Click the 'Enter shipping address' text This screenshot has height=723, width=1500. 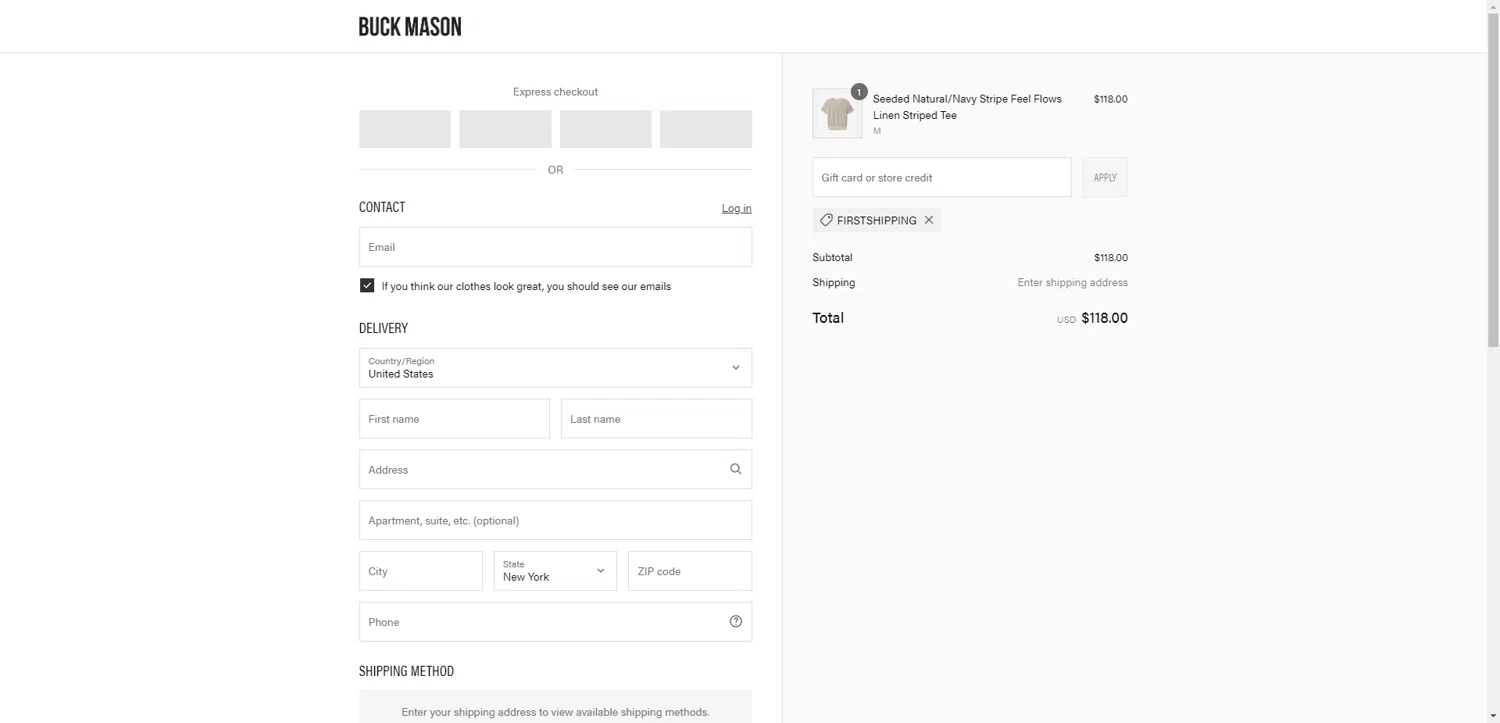[x=1072, y=283]
